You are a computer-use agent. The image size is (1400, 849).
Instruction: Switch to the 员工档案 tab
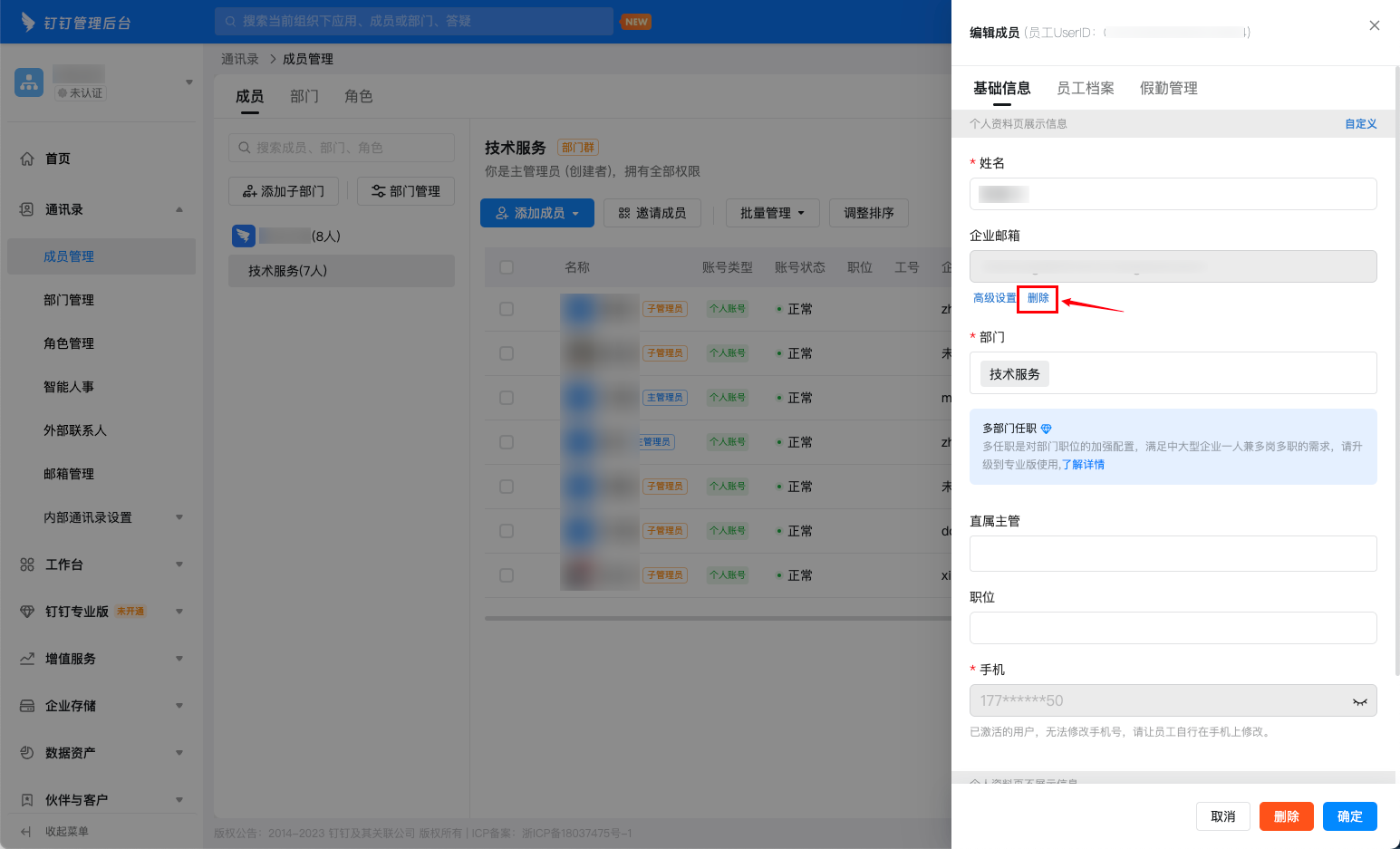pos(1086,88)
